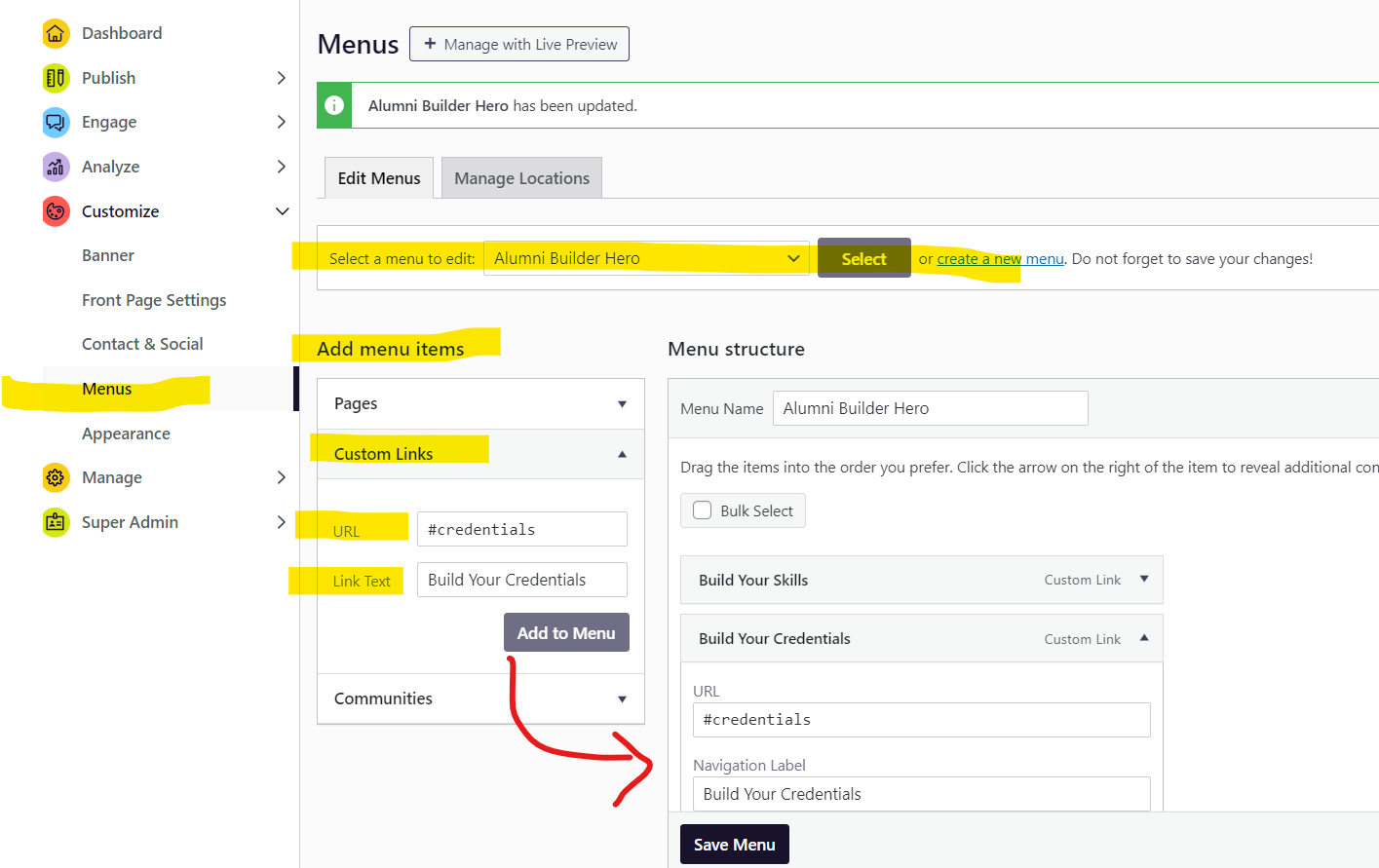
Task: Click the Publish icon in sidebar
Action: coord(56,78)
